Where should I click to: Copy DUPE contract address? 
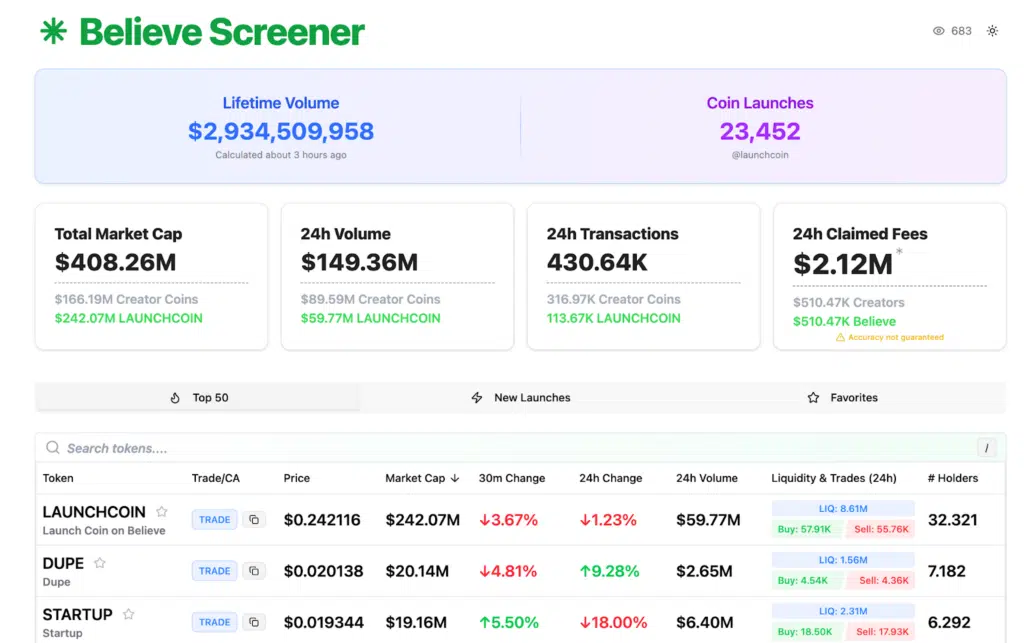pos(254,571)
